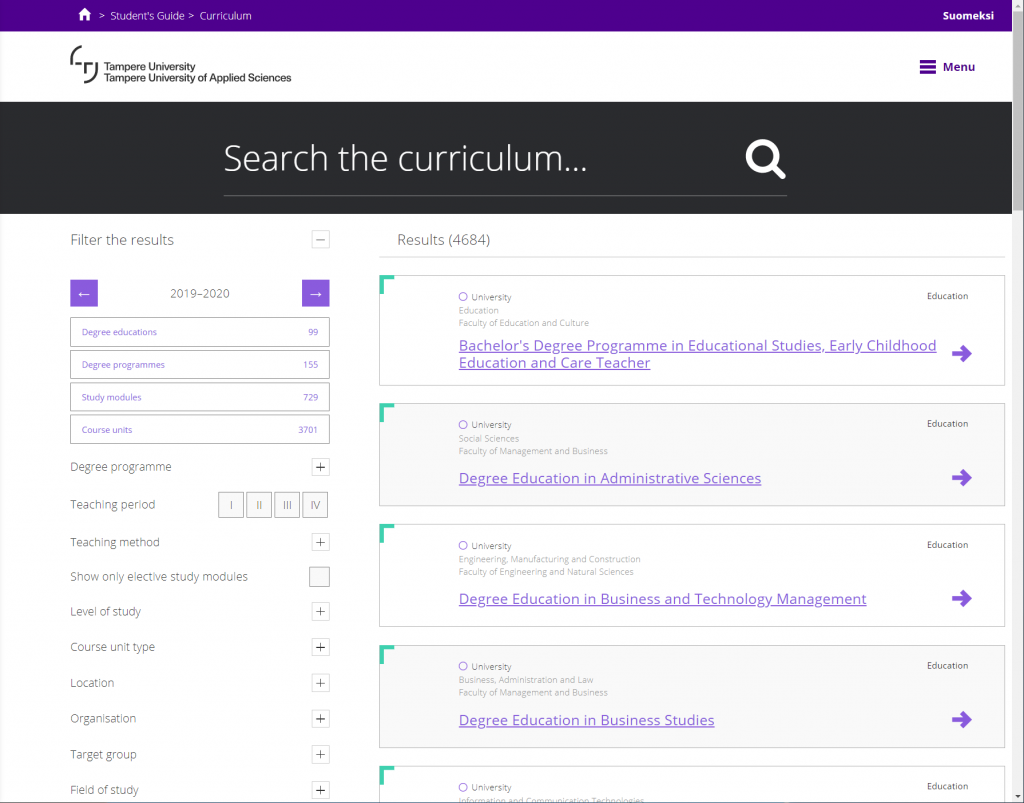The width and height of the screenshot is (1024, 803).
Task: Go to previous academic year arrow
Action: (x=84, y=293)
